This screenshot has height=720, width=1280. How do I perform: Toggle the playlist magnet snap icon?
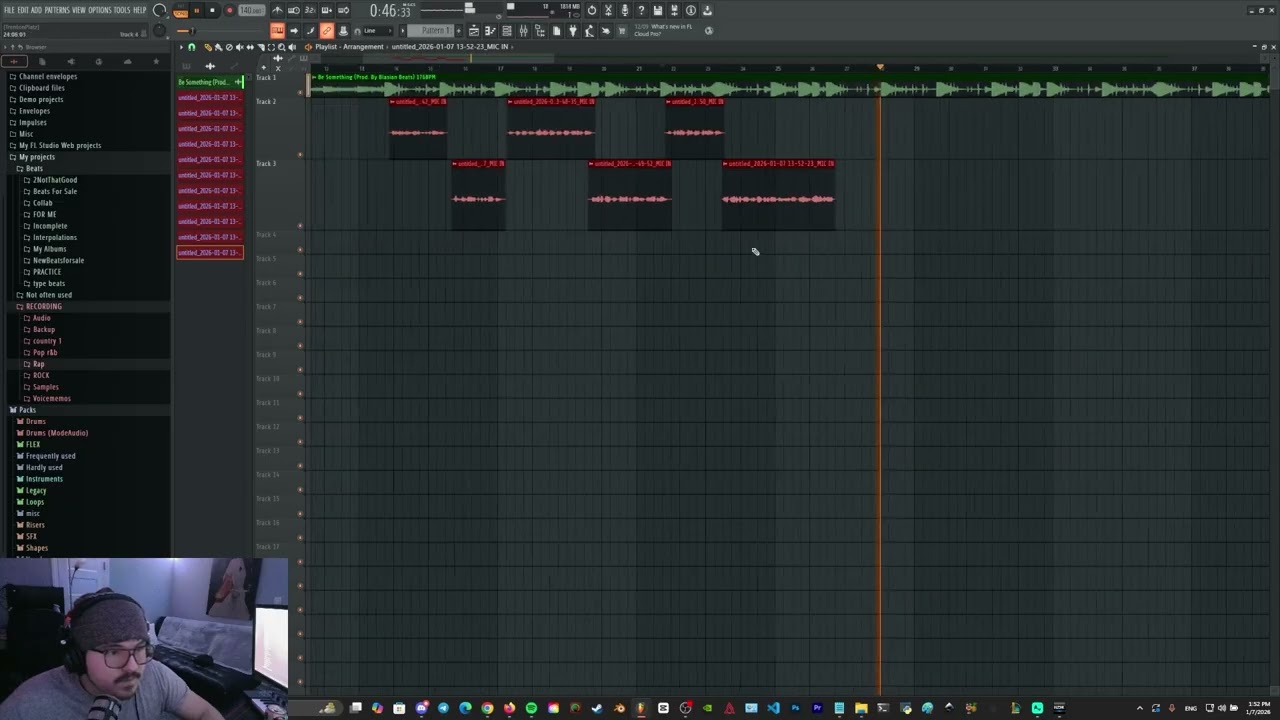coord(191,47)
